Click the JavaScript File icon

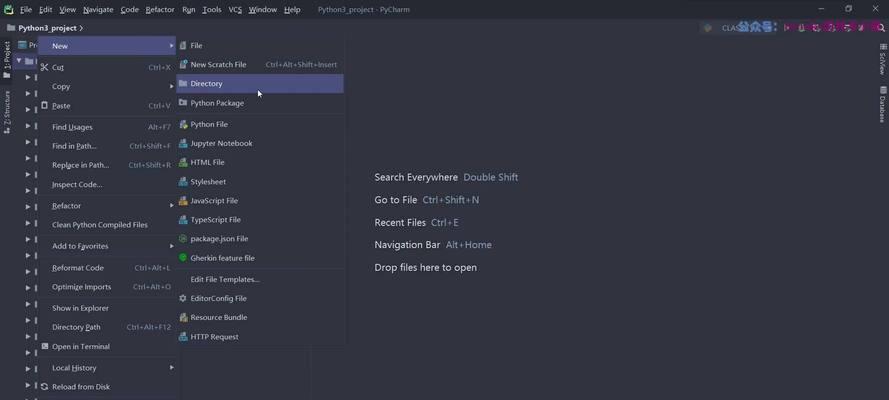click(183, 201)
